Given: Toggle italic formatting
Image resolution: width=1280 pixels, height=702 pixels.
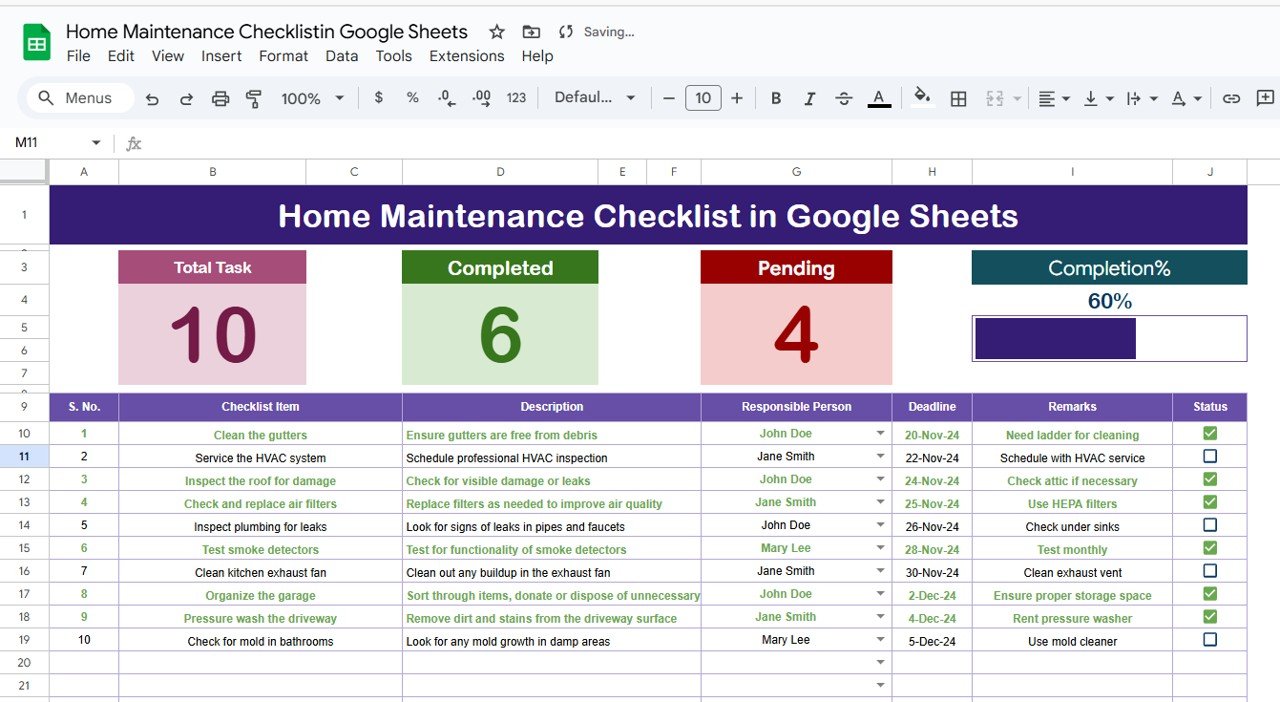Looking at the screenshot, I should pyautogui.click(x=810, y=98).
